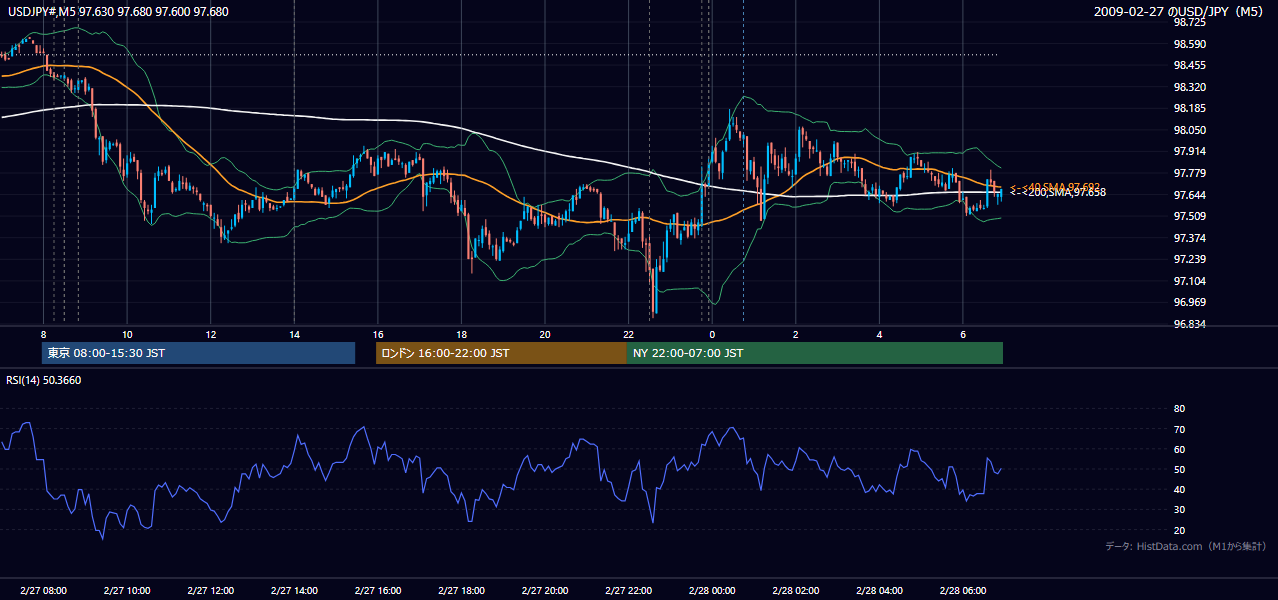
Task: Click price axis label 97.914
Action: 1189,151
